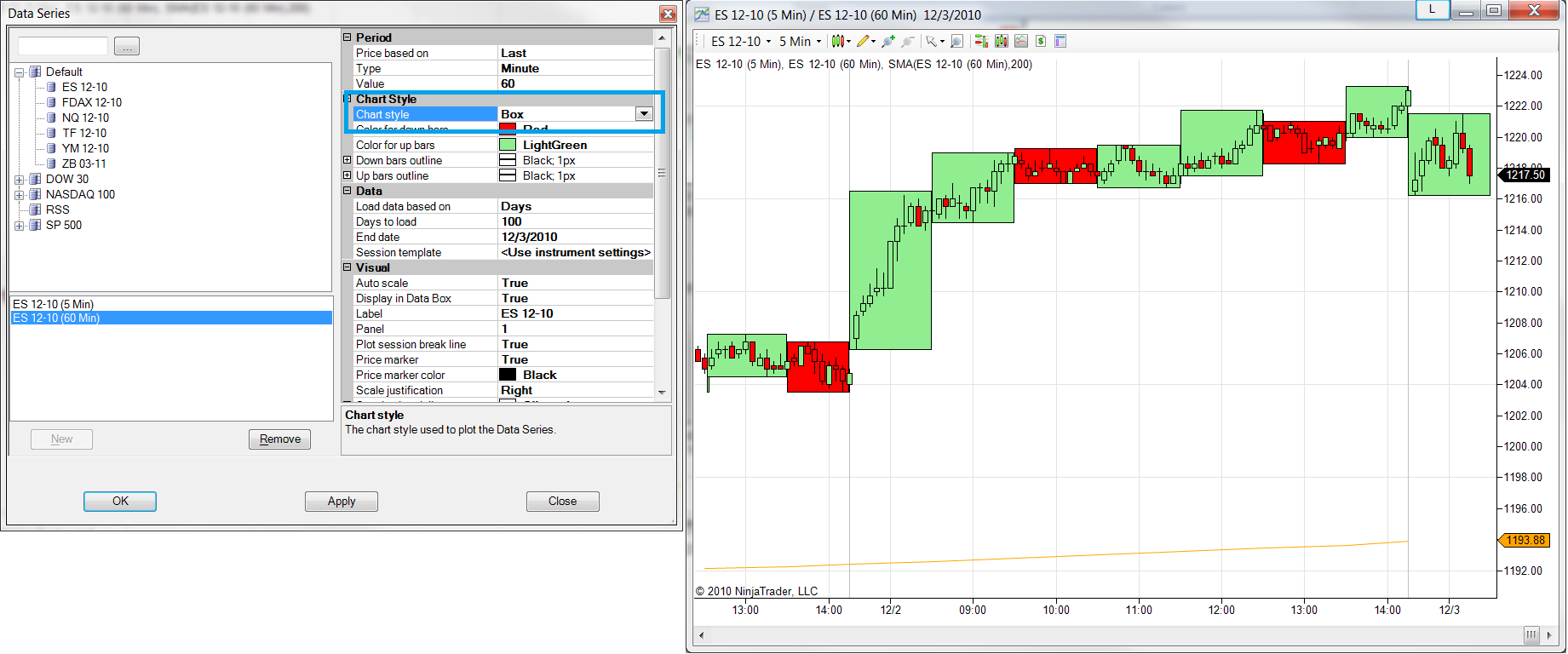Viewport: 1568px width, 654px height.
Task: Click the Auto scale True value
Action: pos(576,283)
